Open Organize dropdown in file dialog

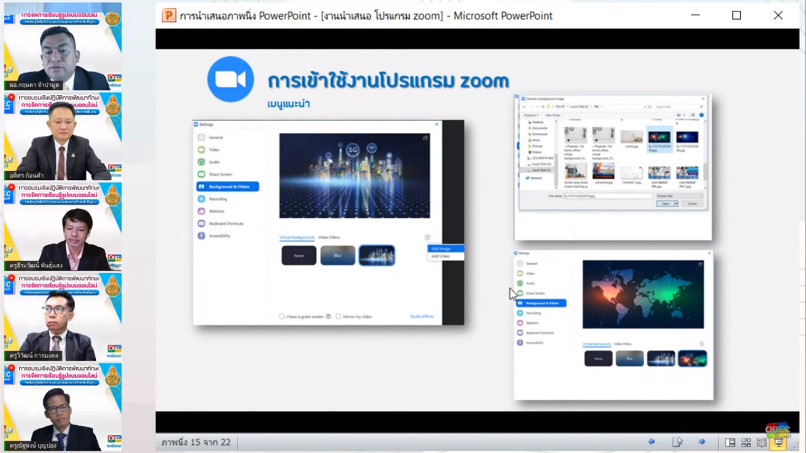531,115
